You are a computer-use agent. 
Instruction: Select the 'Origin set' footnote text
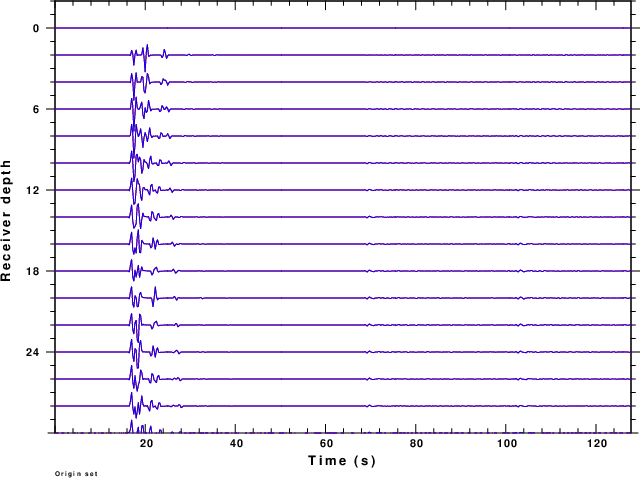tap(76, 474)
